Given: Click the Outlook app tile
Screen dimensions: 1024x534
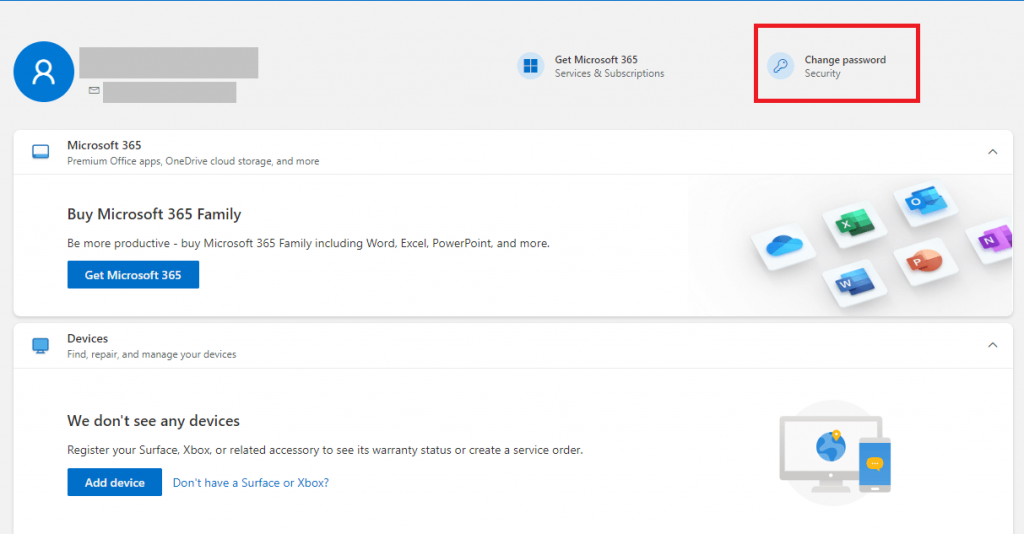Looking at the screenshot, I should (925, 202).
